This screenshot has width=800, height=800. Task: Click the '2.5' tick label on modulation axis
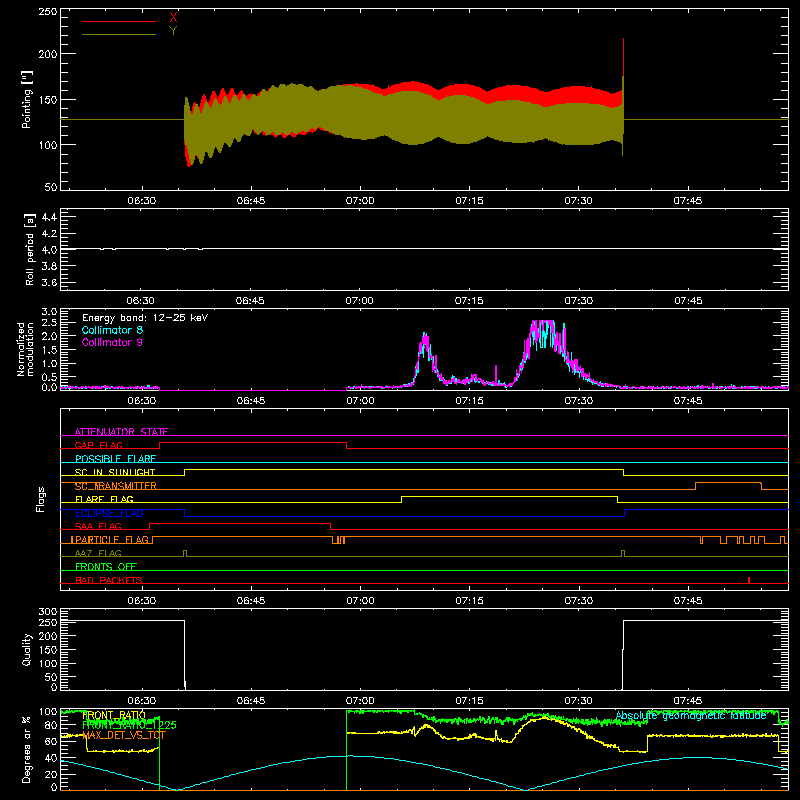(x=49, y=323)
